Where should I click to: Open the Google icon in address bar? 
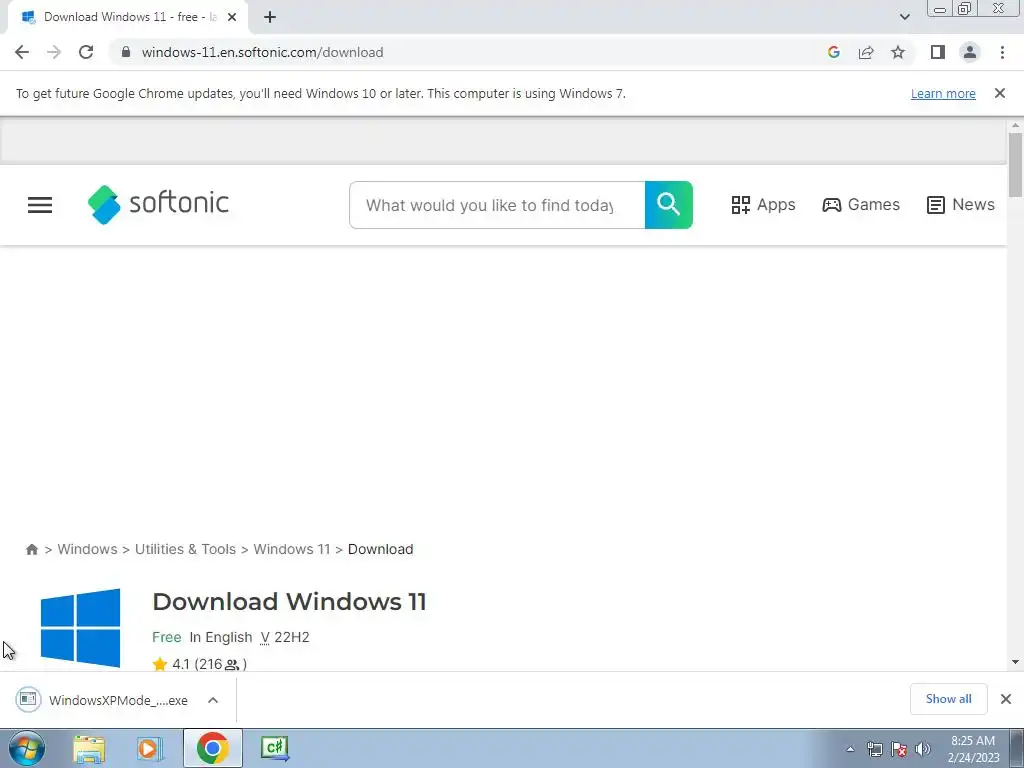pos(833,52)
